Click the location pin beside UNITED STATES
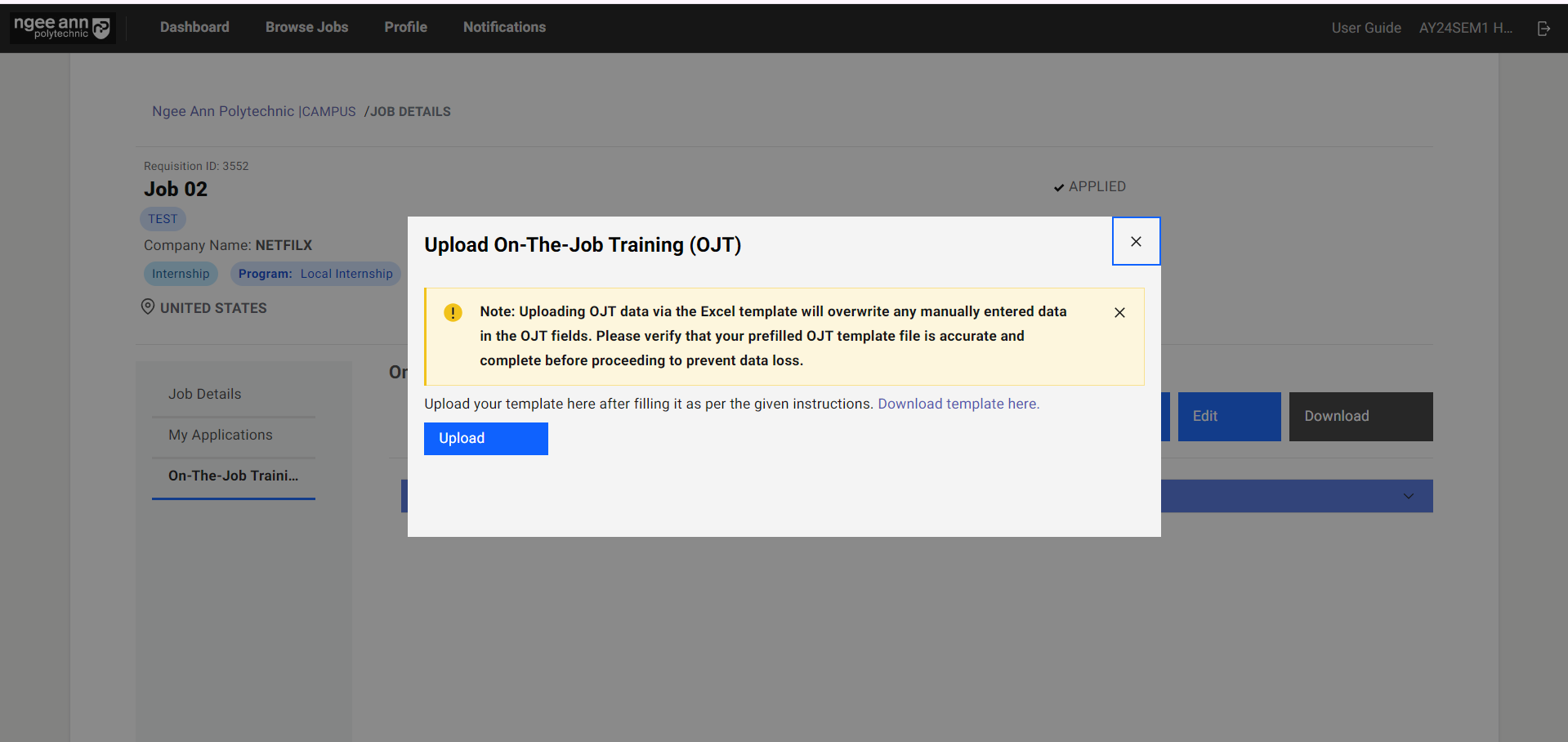The width and height of the screenshot is (1568, 742). coord(148,306)
